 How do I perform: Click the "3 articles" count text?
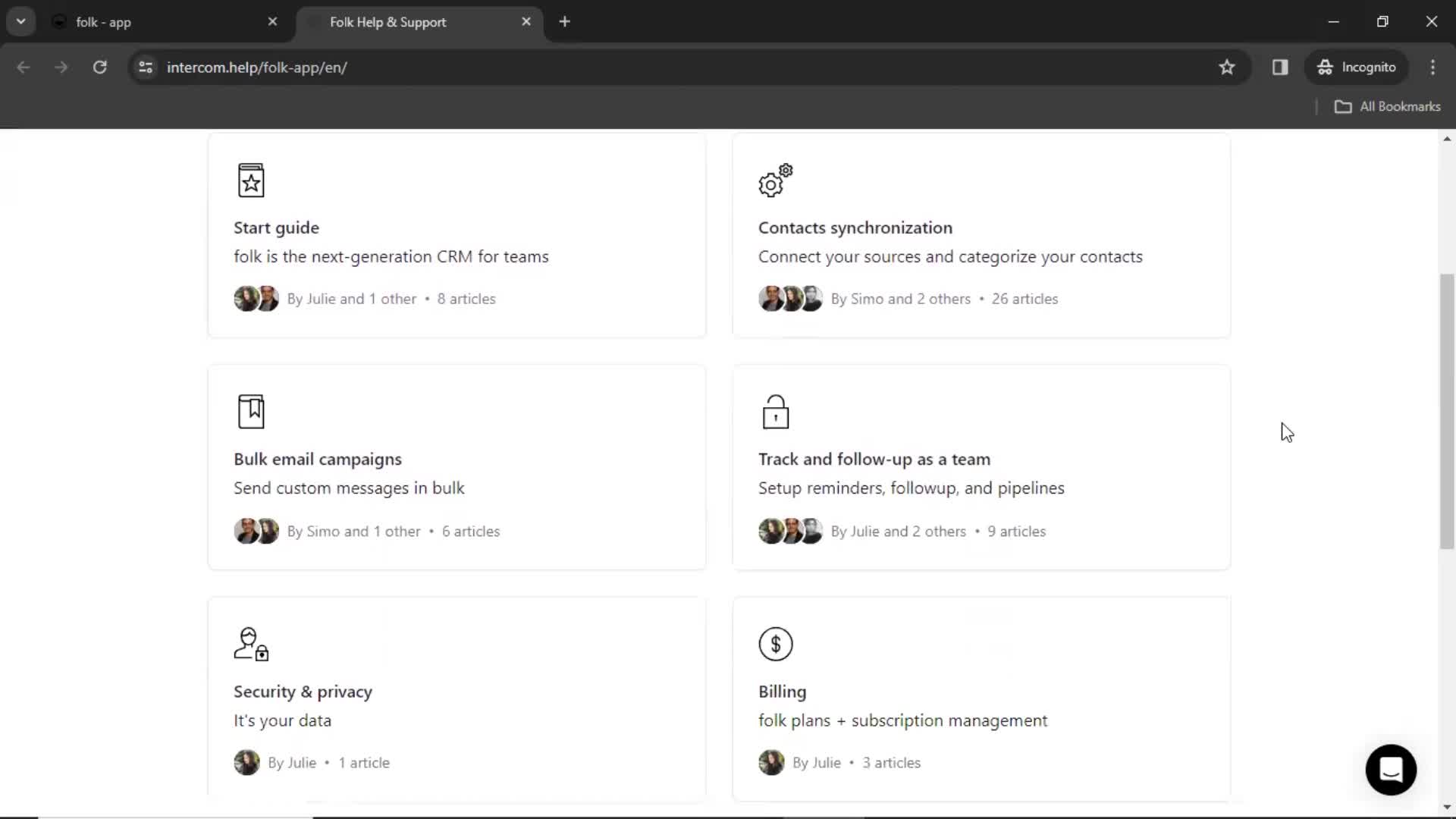(x=891, y=762)
